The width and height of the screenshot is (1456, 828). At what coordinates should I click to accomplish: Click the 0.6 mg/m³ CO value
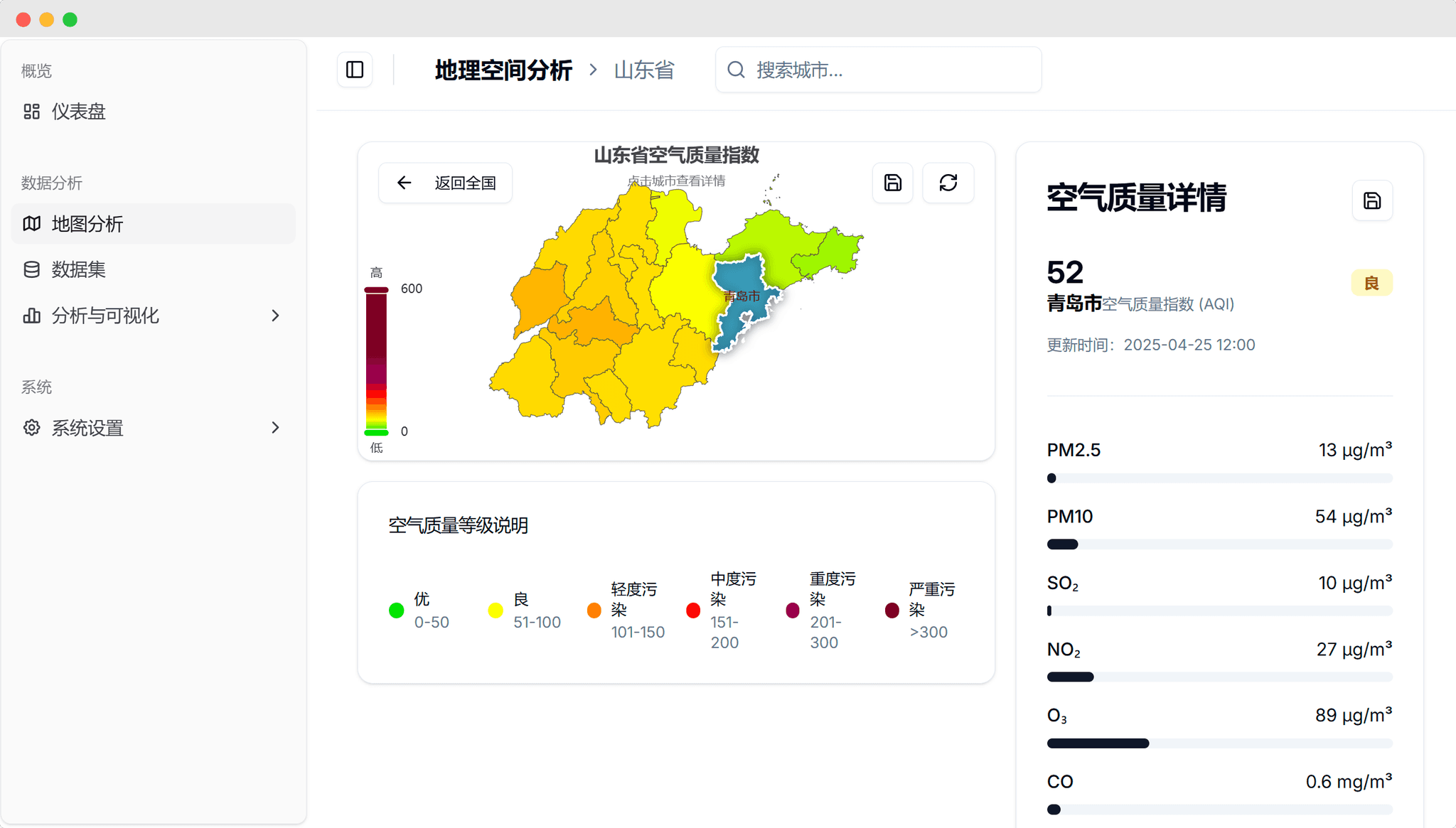click(x=1349, y=782)
